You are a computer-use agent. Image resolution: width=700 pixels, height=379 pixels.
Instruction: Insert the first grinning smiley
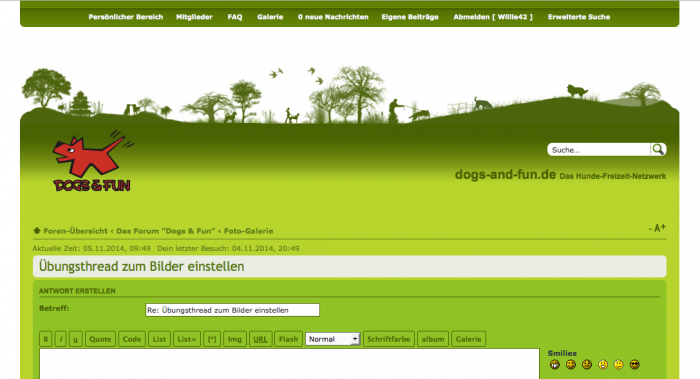(x=554, y=365)
